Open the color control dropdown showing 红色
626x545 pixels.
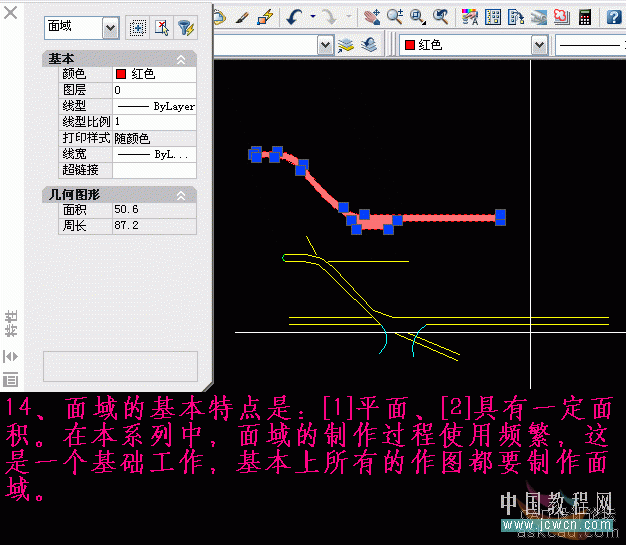539,45
